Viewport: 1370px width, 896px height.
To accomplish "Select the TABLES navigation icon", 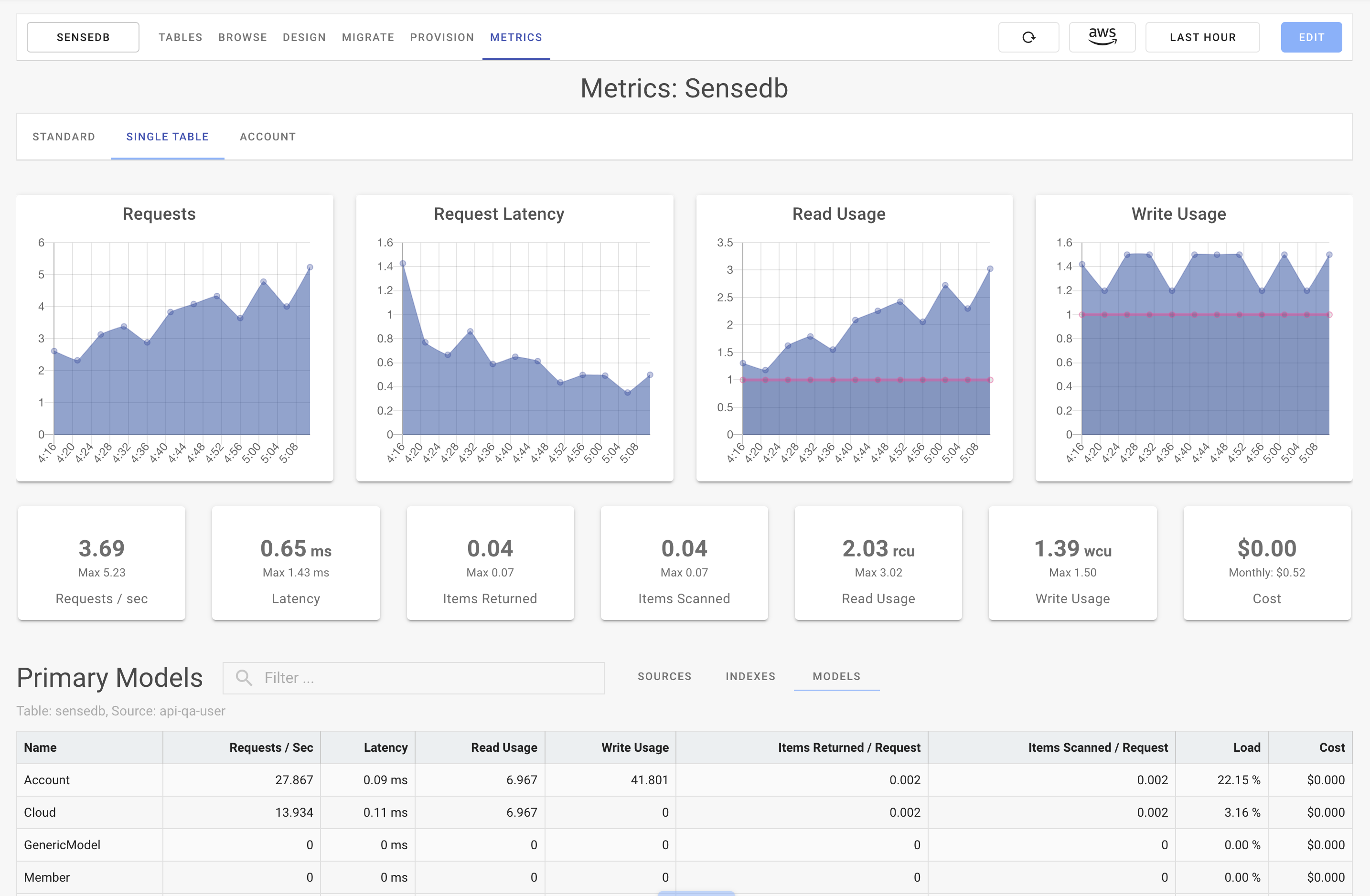I will pos(179,37).
